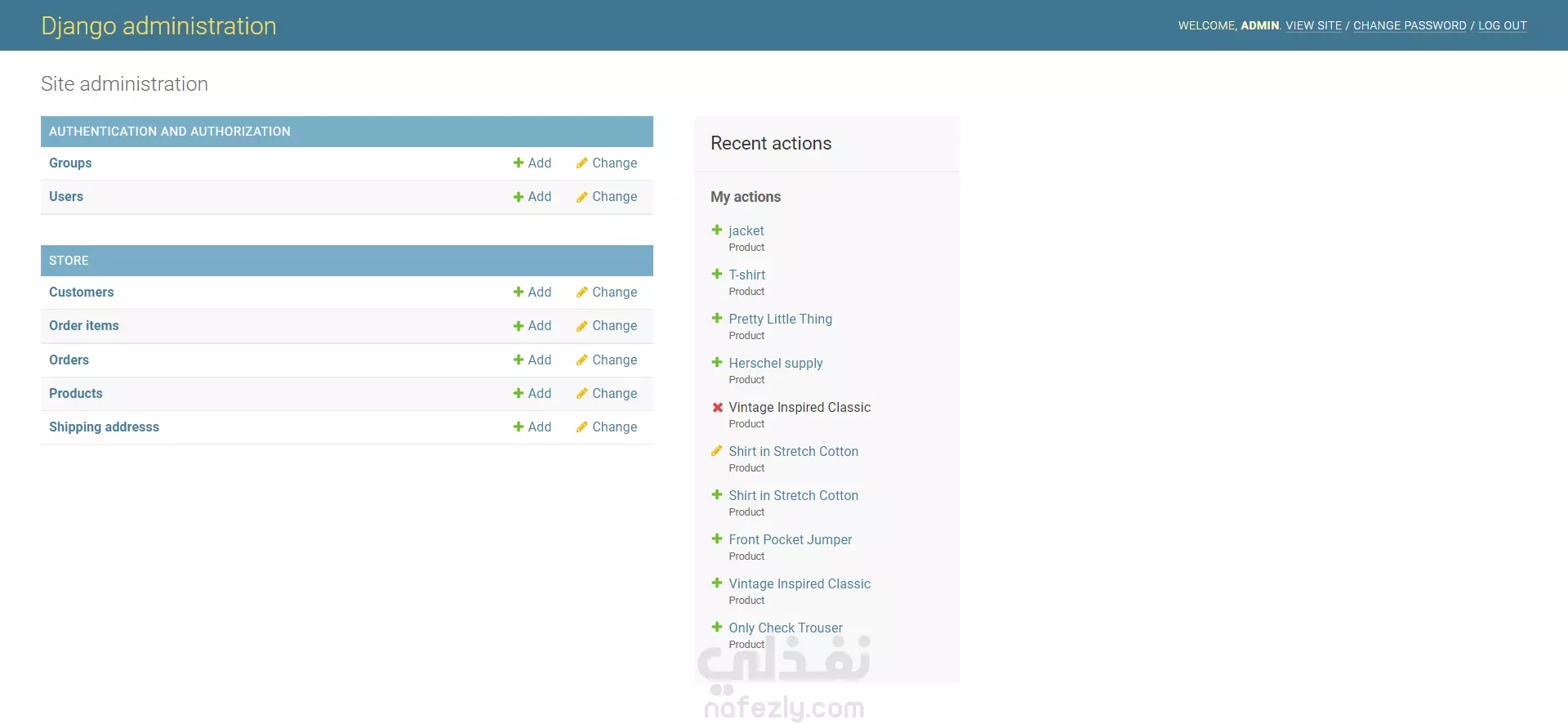Screen dimensions: 1568x724
Task: Click Add in the Products row
Action: click(532, 393)
